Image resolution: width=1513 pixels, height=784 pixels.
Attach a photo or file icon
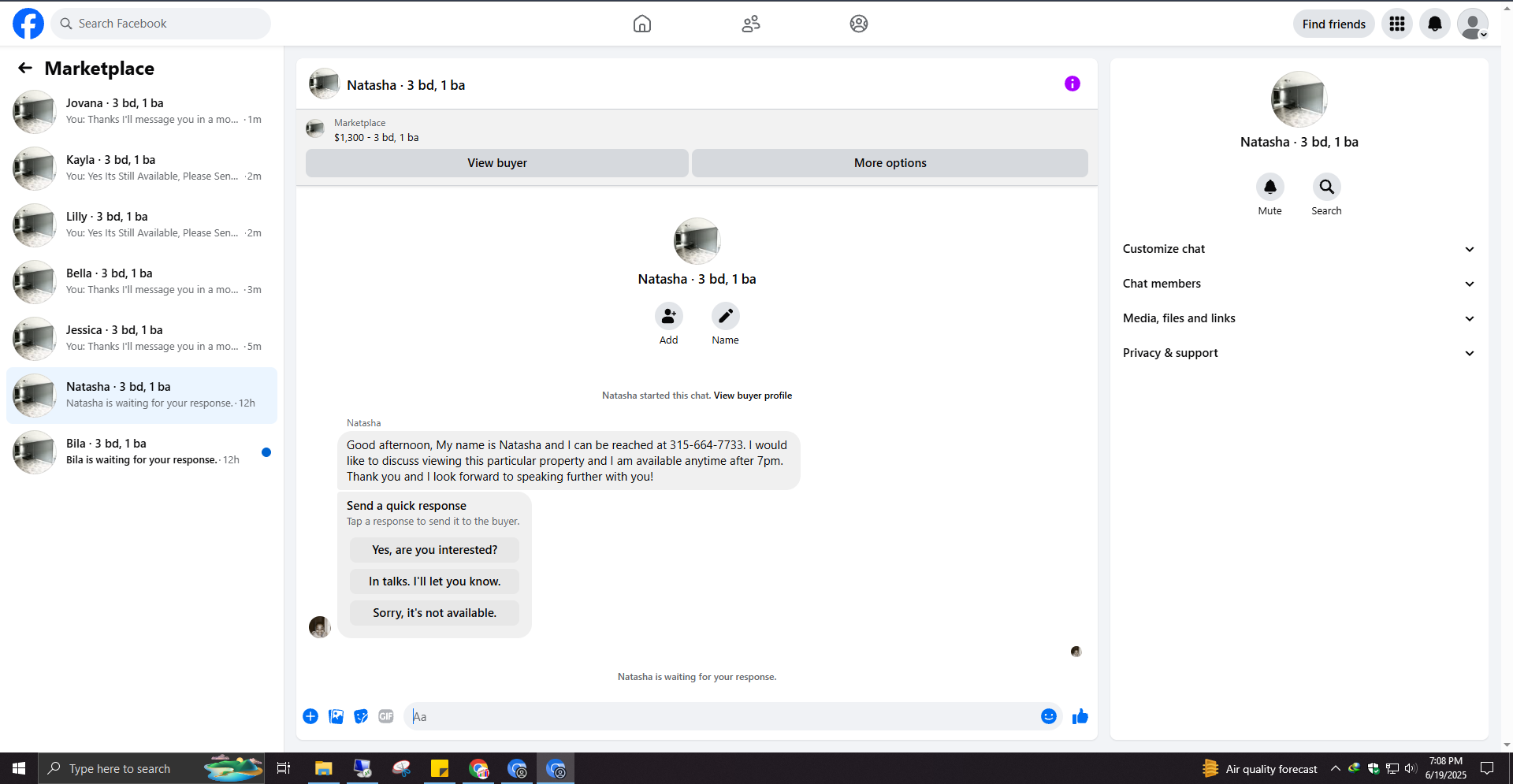click(x=336, y=716)
